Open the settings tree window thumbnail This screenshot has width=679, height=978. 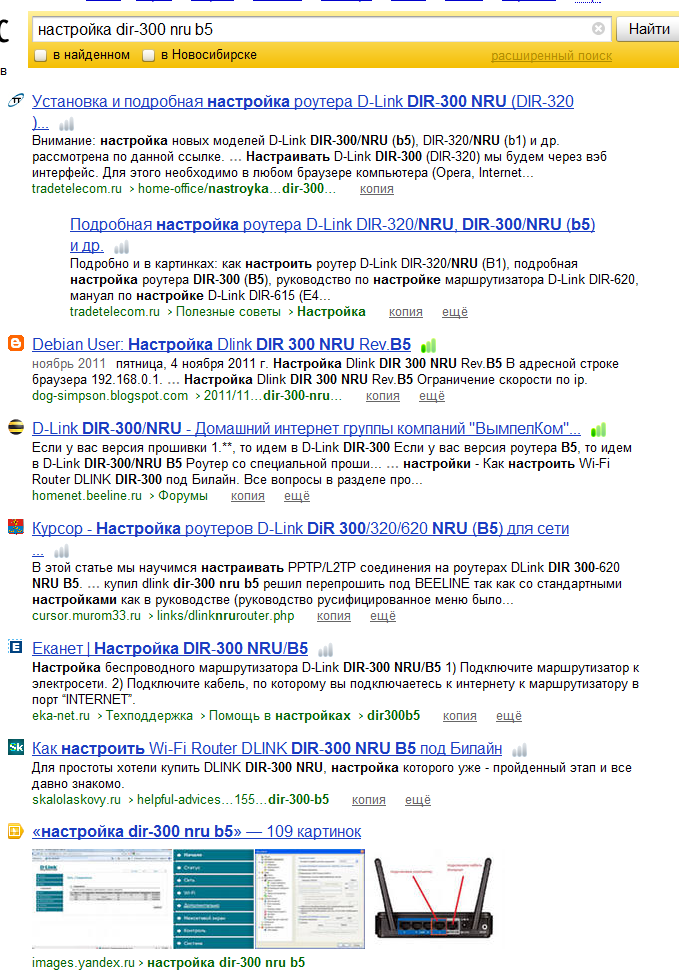310,898
